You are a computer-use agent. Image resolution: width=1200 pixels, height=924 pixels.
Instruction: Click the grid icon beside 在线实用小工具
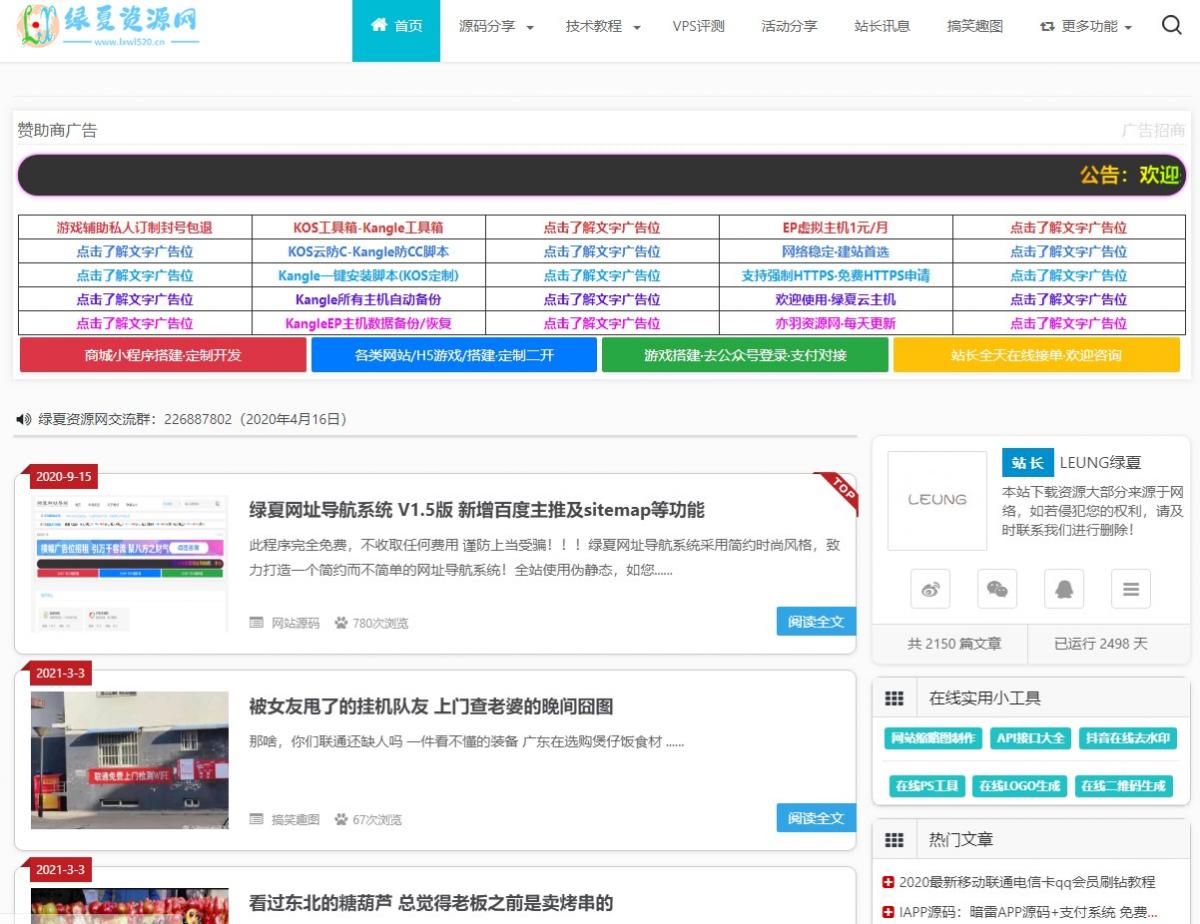(894, 698)
